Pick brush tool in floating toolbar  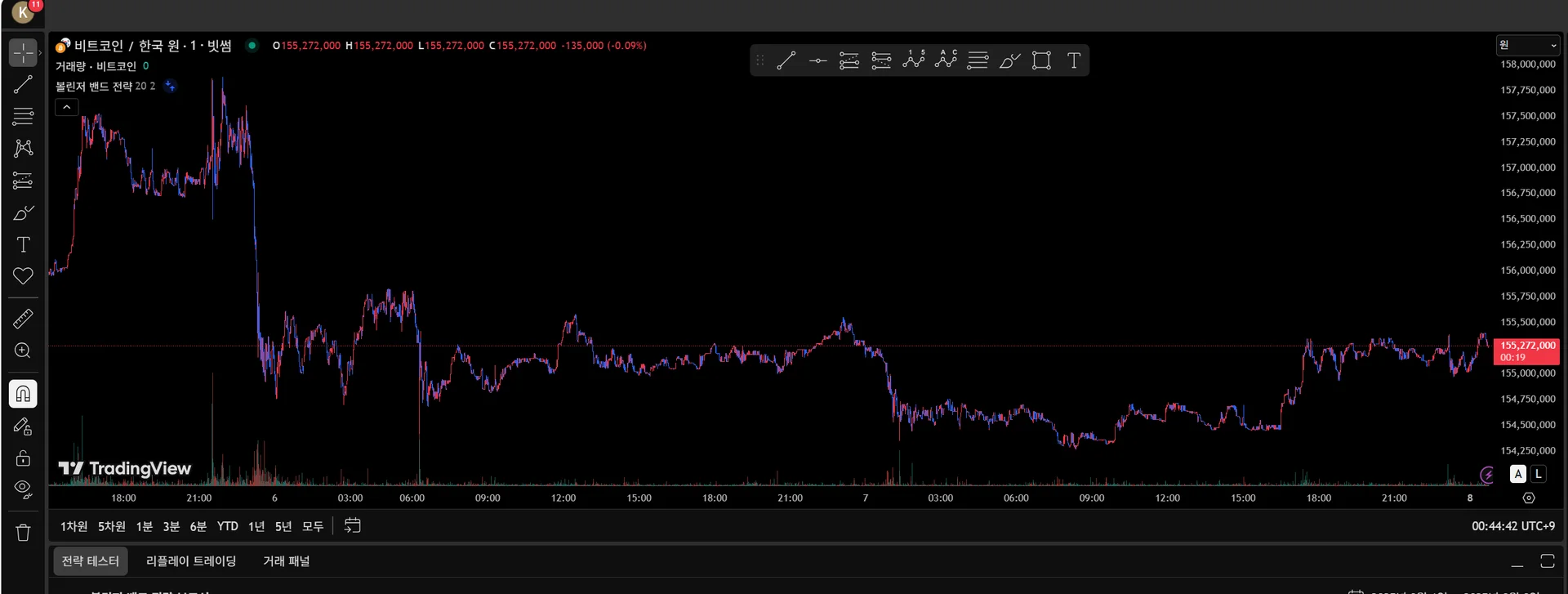1009,60
